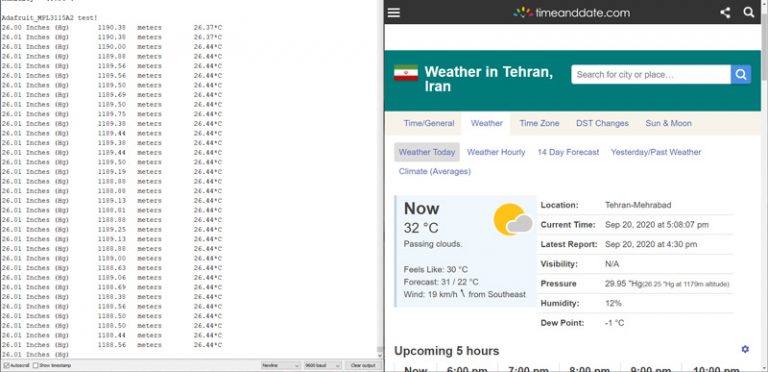Image resolution: width=768 pixels, height=372 pixels.
Task: Select the DST Changes tab
Action: click(602, 123)
